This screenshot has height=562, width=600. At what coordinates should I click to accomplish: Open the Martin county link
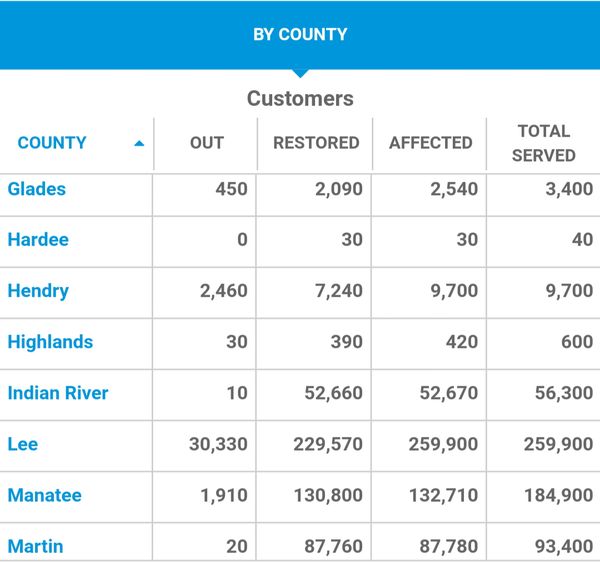[x=35, y=546]
